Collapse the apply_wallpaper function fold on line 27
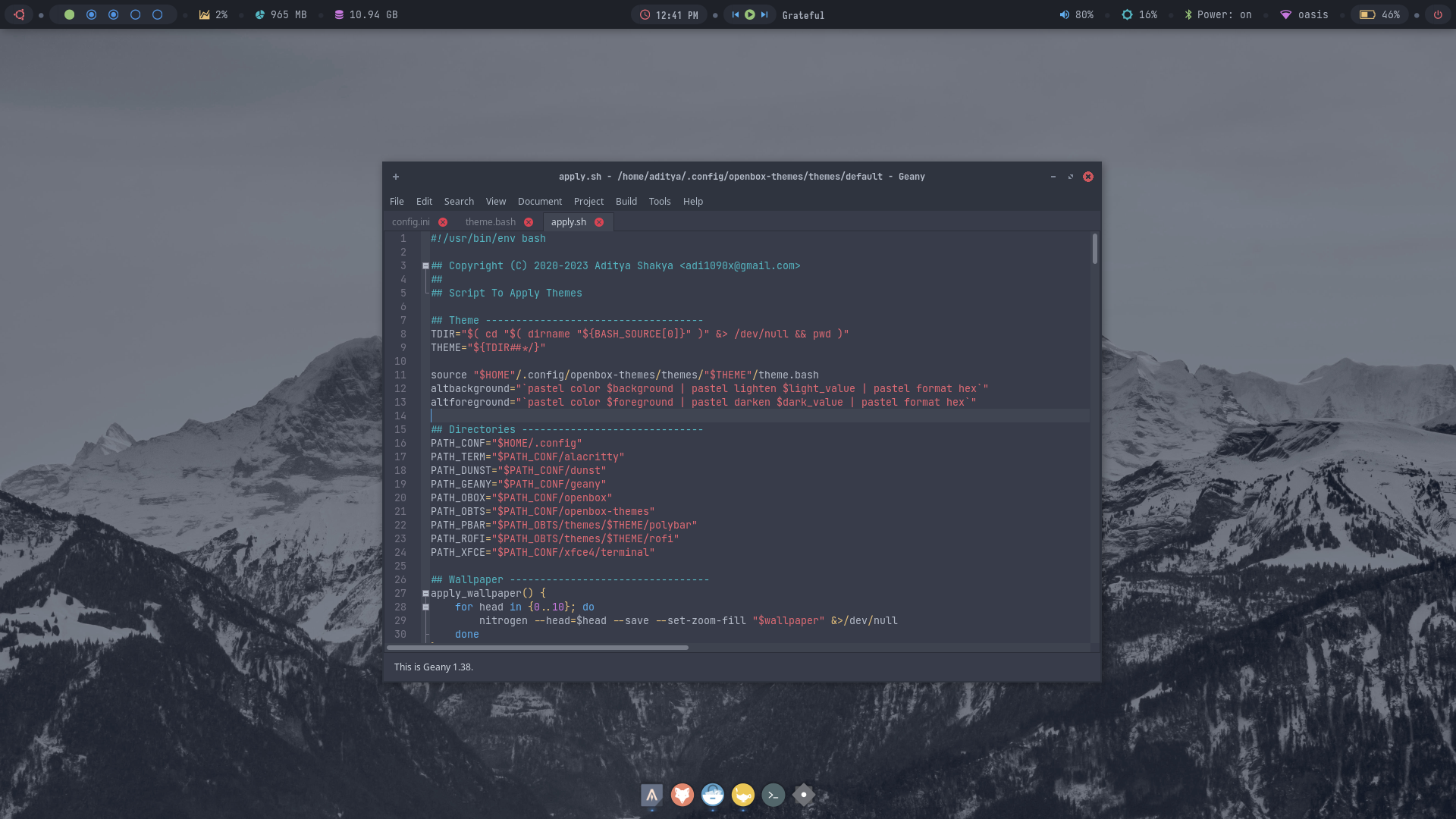 pos(425,594)
